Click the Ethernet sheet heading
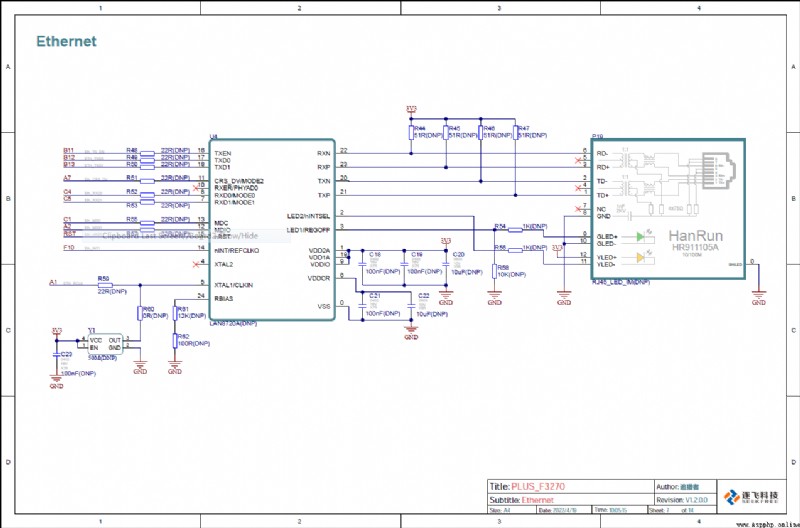The image size is (800, 528). pyautogui.click(x=66, y=41)
